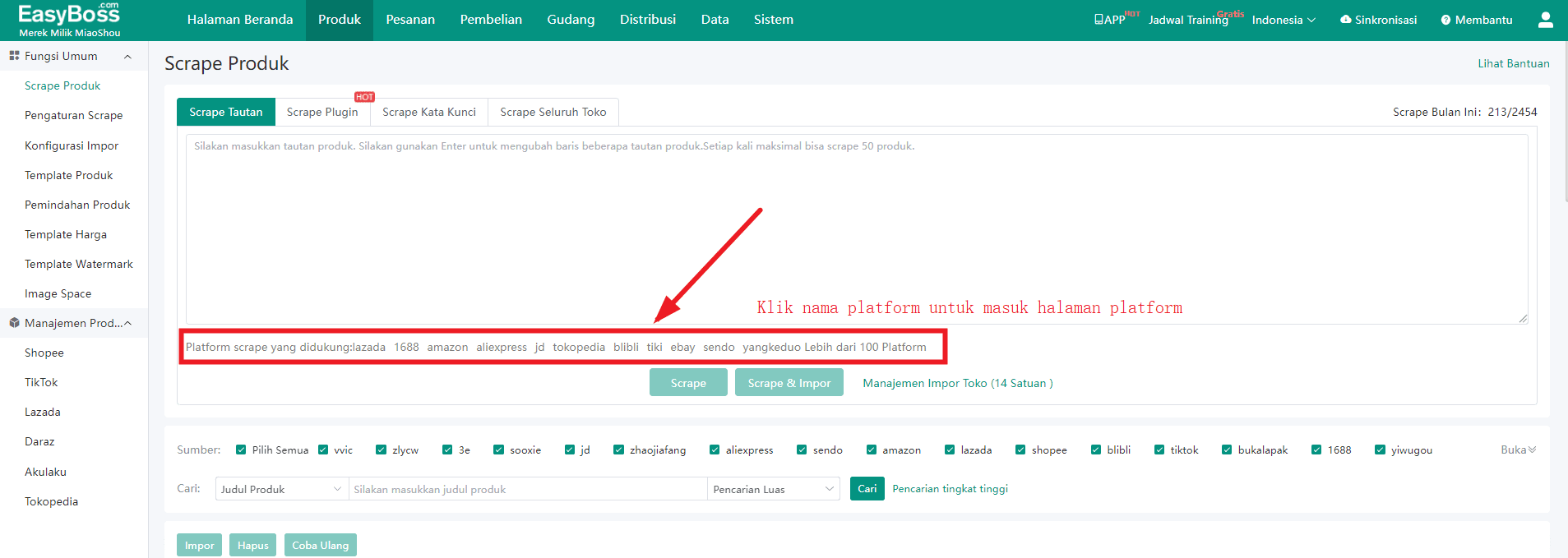Open the Produk top menu

coord(340,20)
